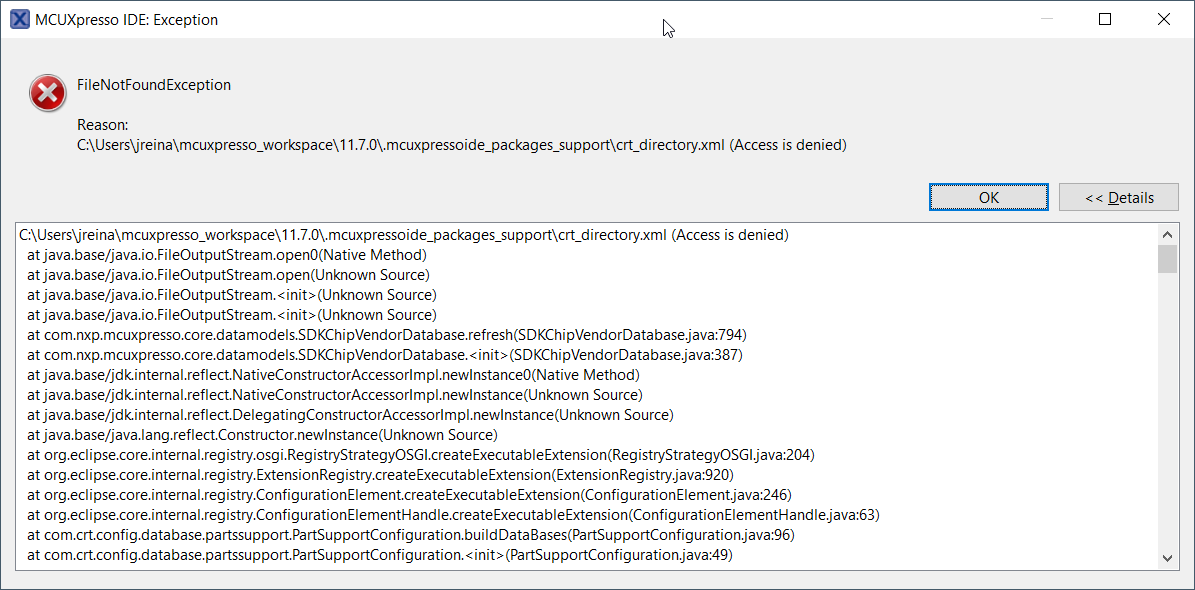1195x590 pixels.
Task: Collapse details with the << Details button
Action: point(1118,196)
